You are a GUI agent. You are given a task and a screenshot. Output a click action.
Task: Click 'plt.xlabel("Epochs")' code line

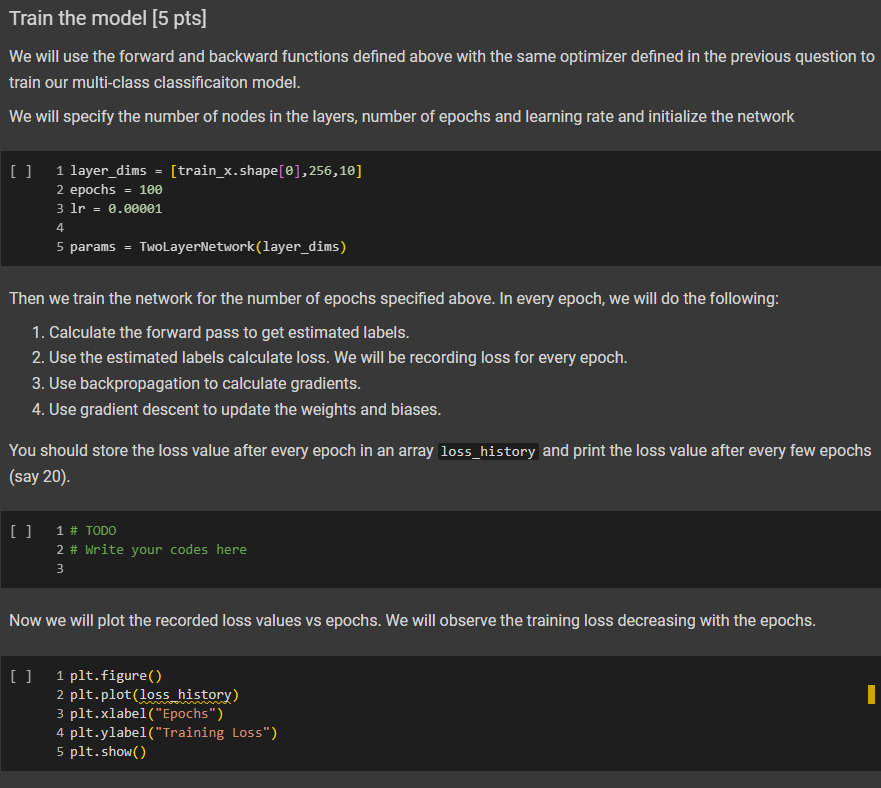[x=147, y=714]
